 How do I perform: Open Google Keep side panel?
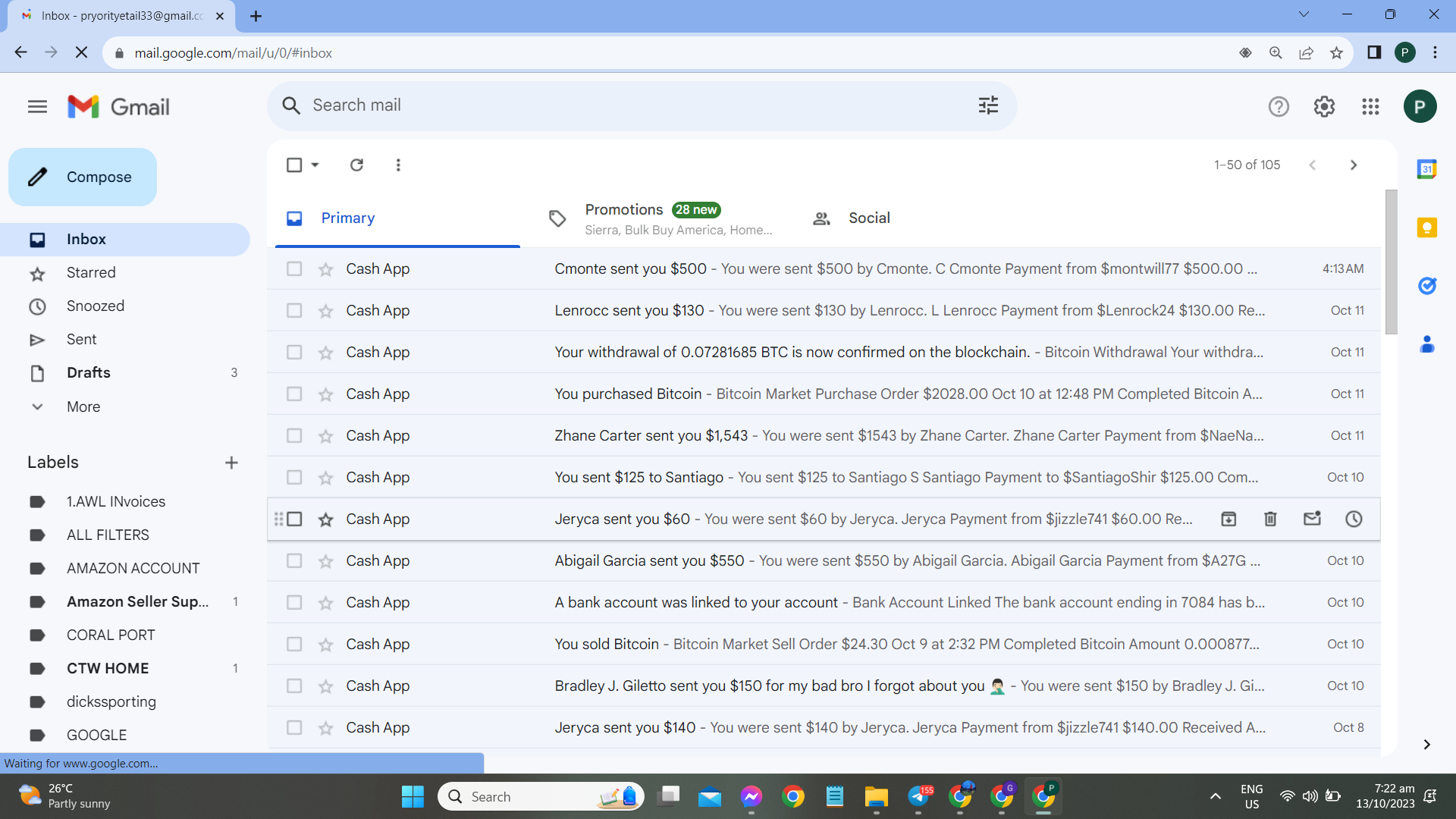point(1426,227)
